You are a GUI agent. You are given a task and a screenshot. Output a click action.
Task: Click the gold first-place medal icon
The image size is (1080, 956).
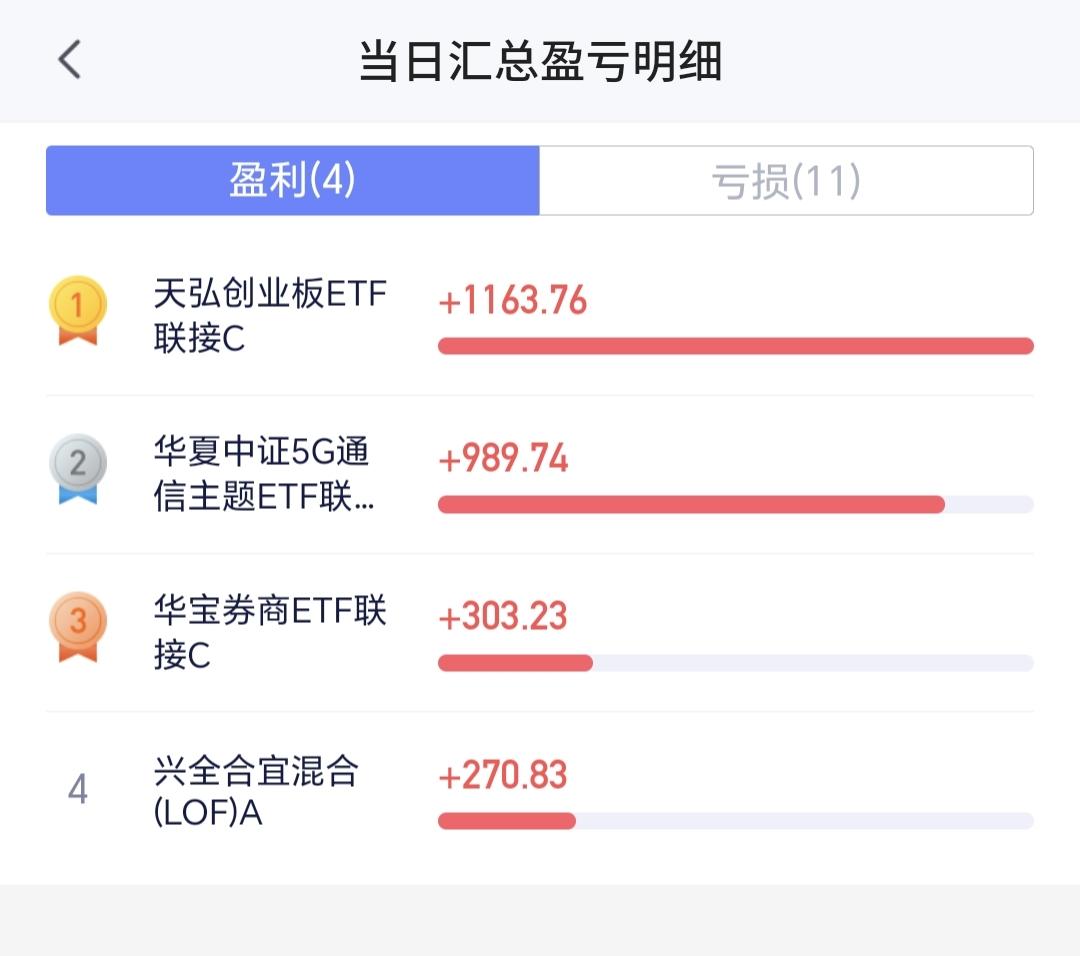click(77, 310)
